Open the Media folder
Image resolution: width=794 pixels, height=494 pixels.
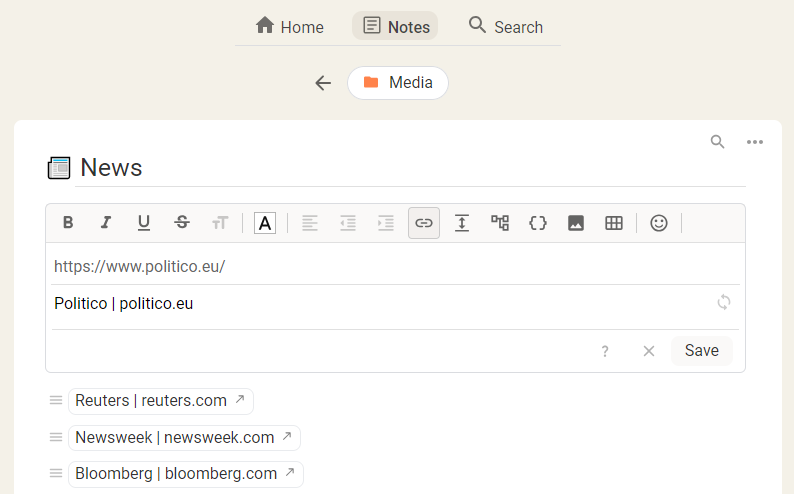(398, 83)
